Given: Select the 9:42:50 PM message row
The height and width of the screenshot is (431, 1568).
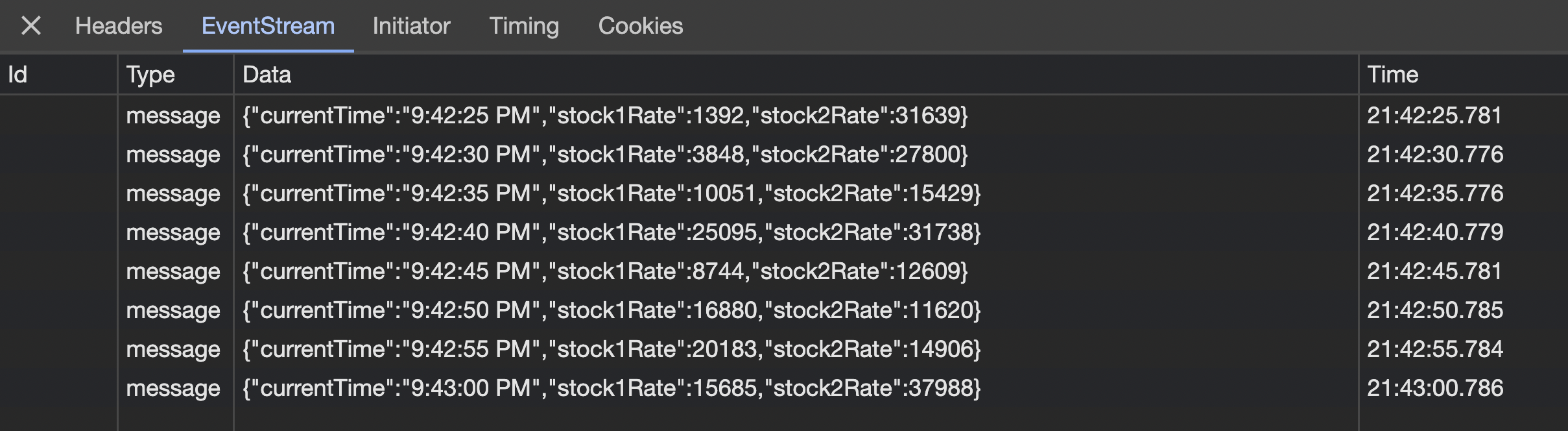Looking at the screenshot, I should coord(611,310).
